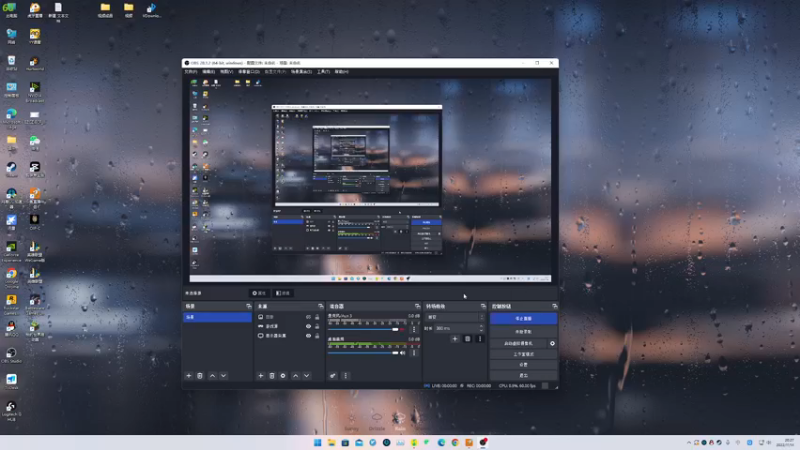Click the 退出 exit button in Controls
The height and width of the screenshot is (450, 800).
point(523,376)
